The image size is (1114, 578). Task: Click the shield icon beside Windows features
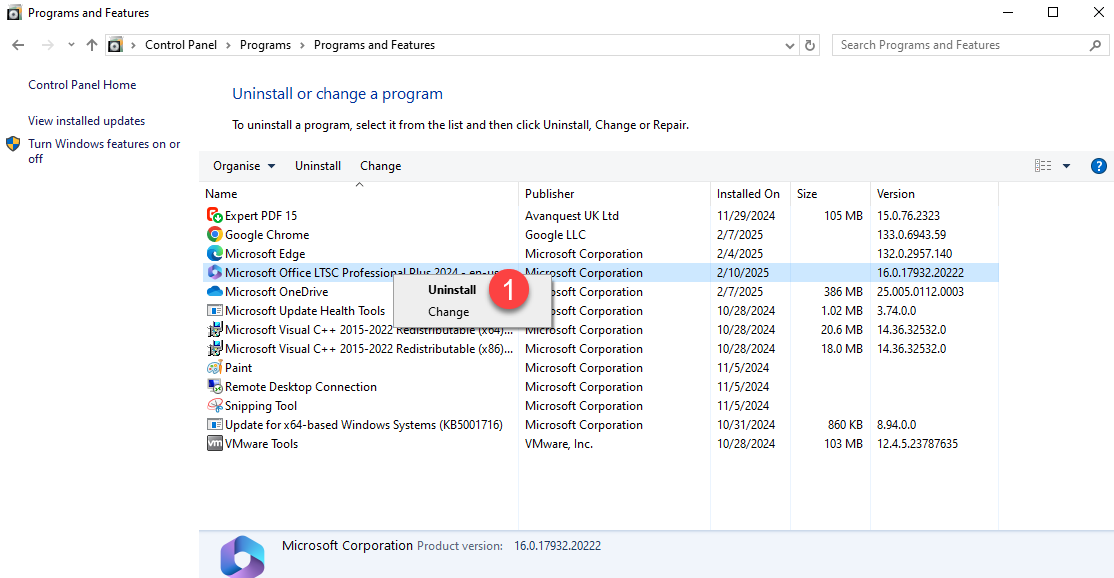coord(13,144)
